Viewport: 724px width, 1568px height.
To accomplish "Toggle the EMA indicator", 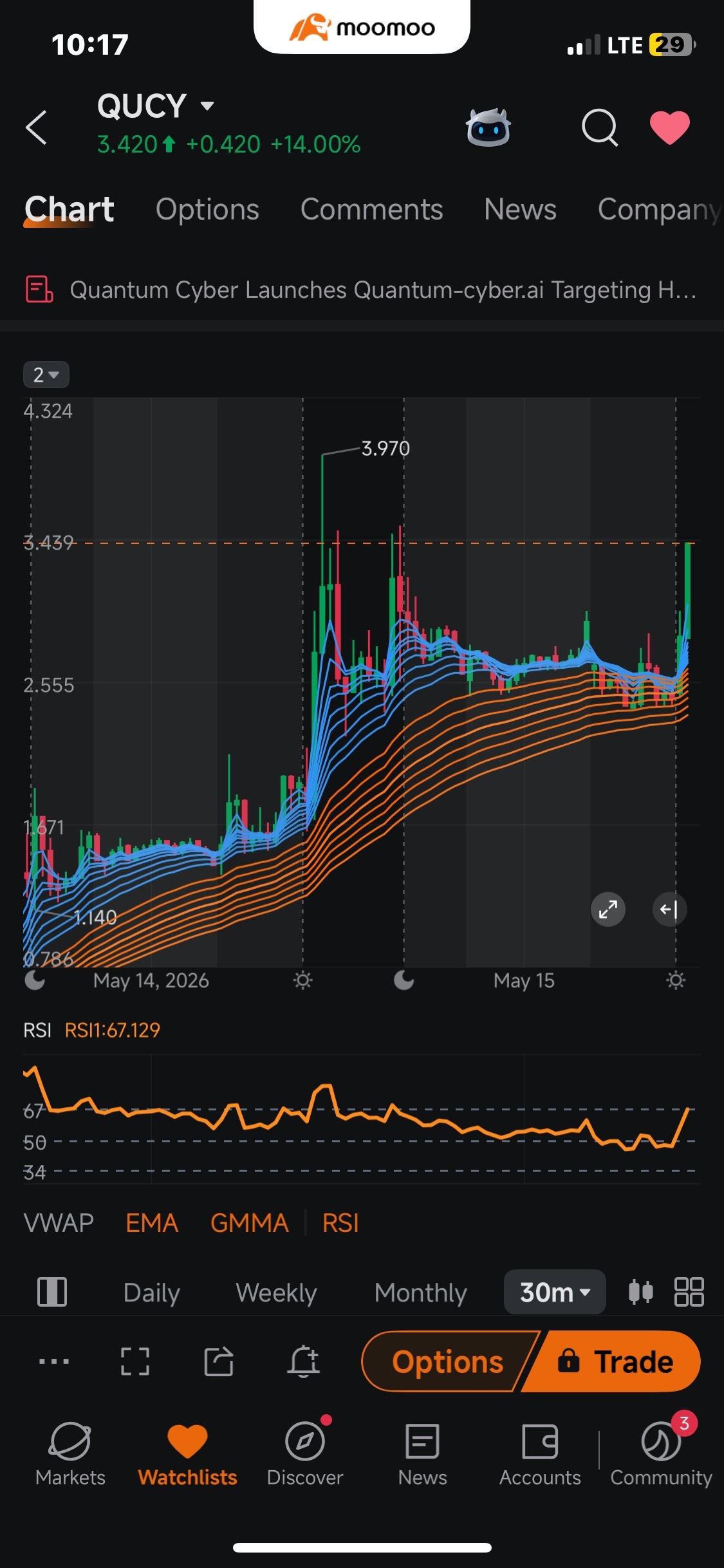I will coord(152,1223).
